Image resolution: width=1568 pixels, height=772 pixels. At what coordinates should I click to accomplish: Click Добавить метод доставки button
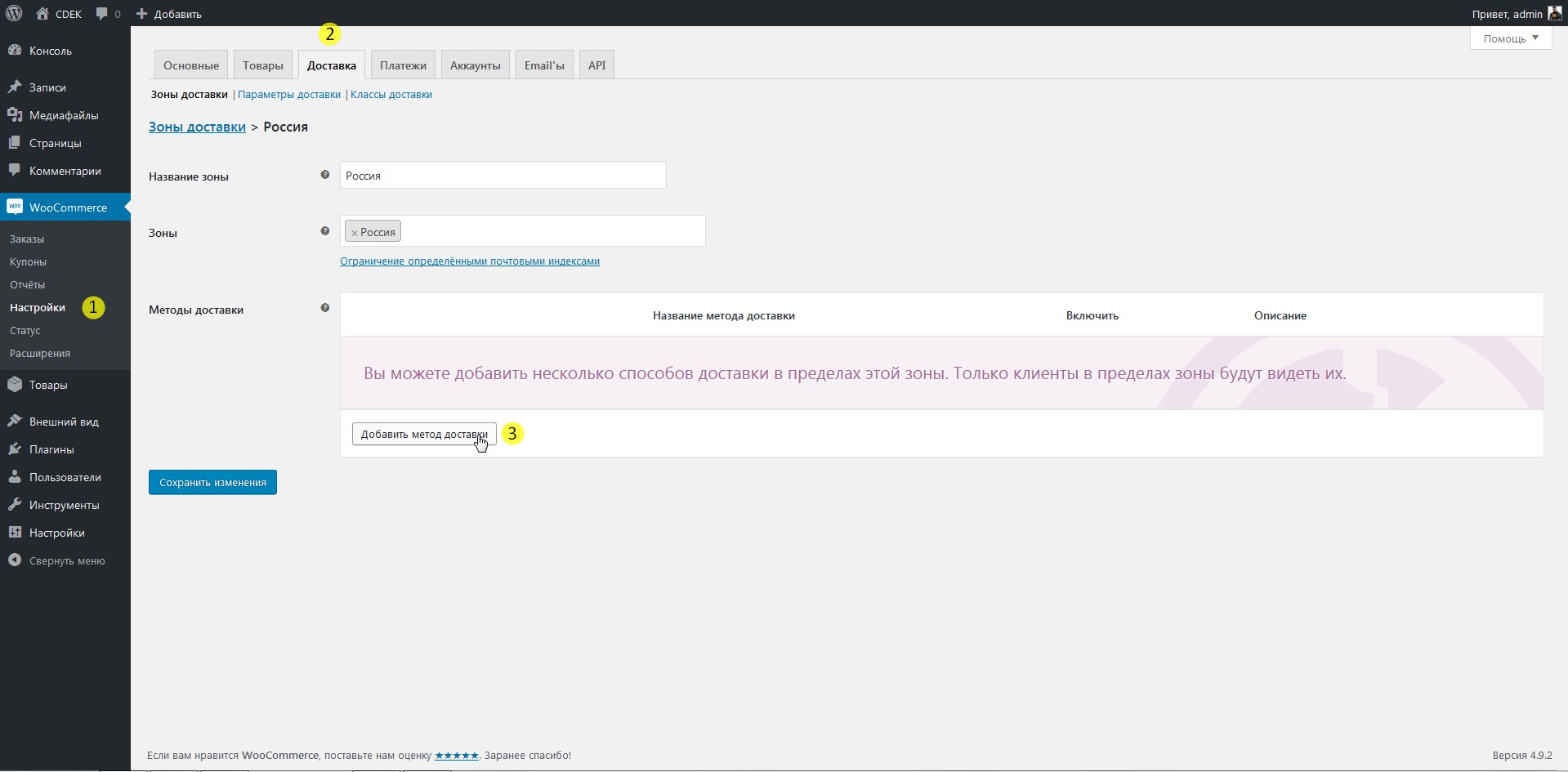(424, 434)
